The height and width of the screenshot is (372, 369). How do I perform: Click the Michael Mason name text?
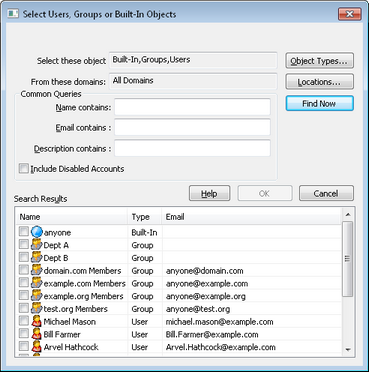pos(70,322)
